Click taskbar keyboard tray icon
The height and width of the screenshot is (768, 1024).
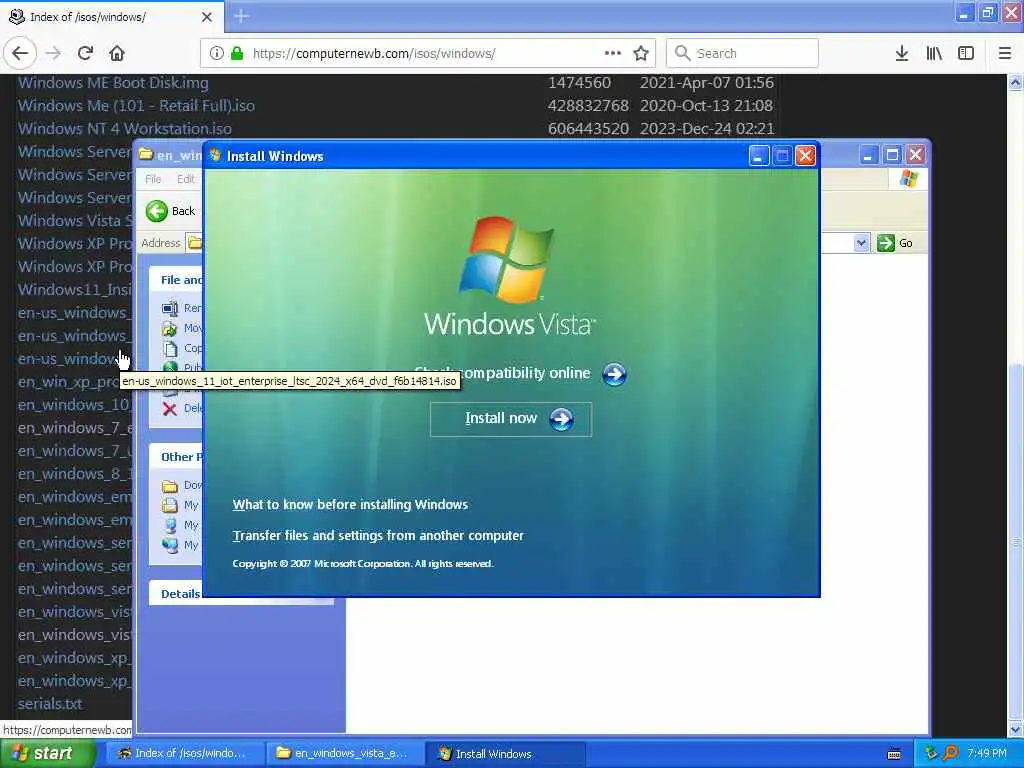[894, 754]
